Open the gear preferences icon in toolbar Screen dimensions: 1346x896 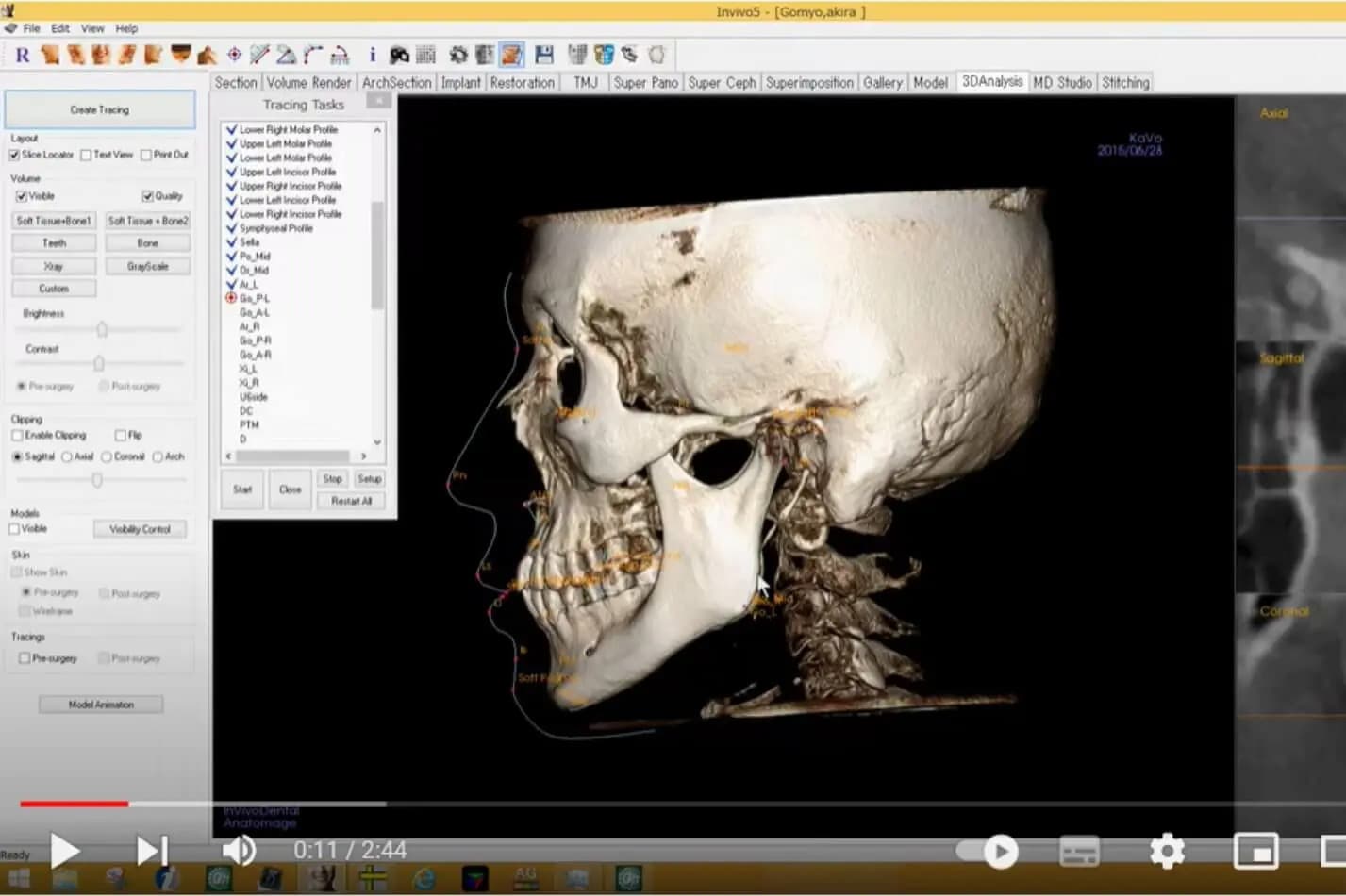[x=458, y=55]
